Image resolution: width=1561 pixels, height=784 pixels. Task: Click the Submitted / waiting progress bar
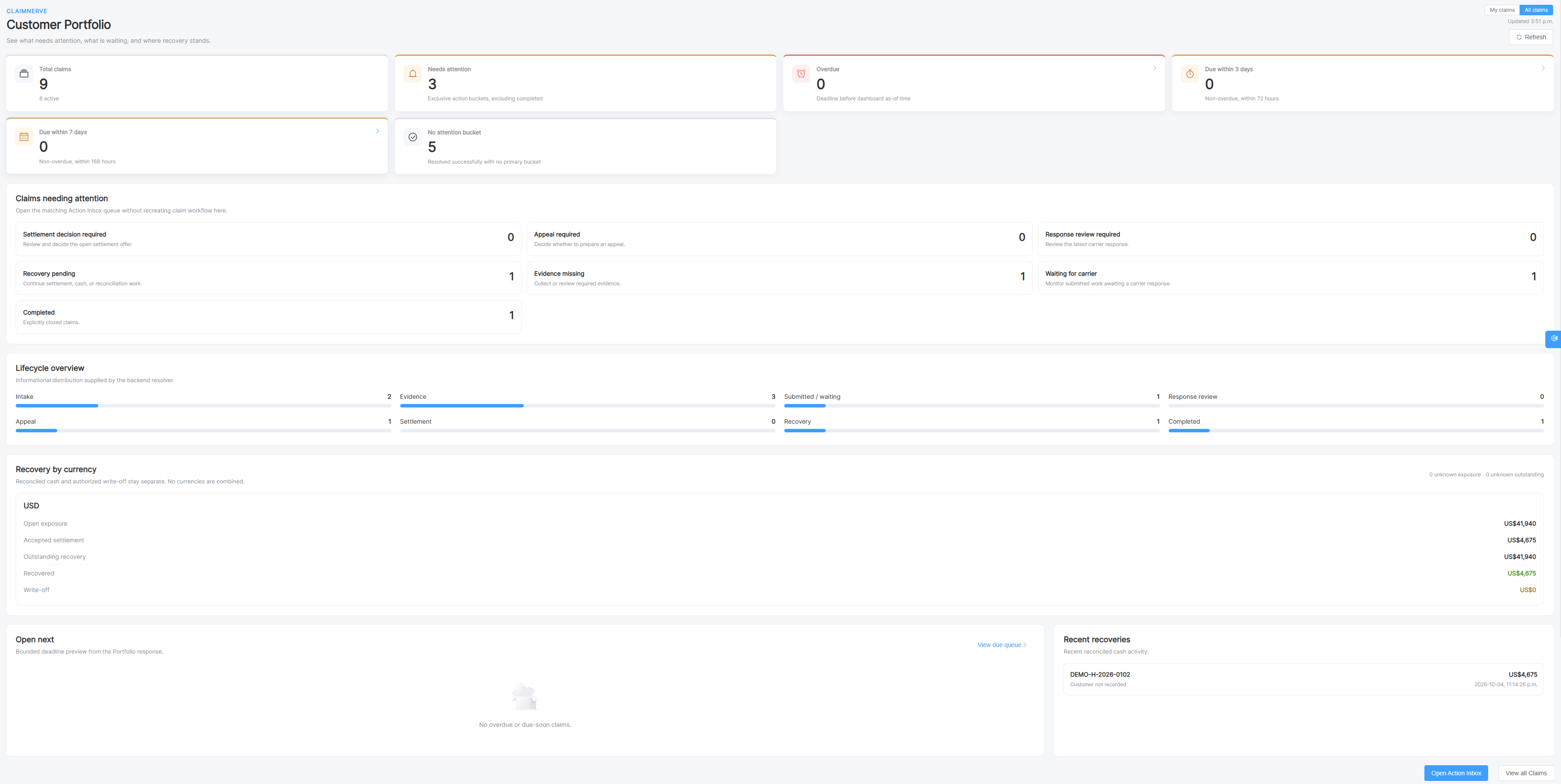point(971,406)
